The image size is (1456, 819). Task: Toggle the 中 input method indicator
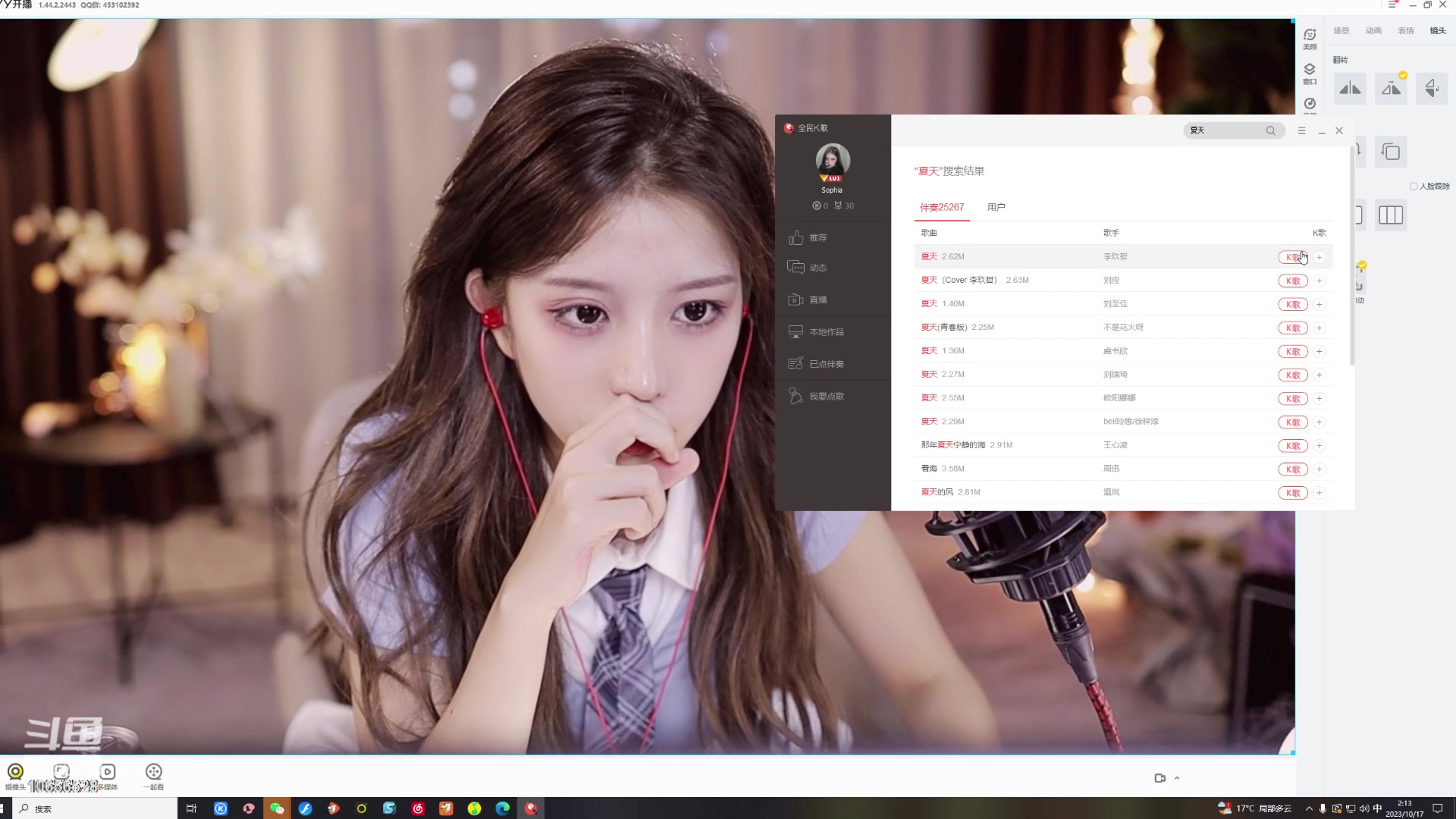coord(1378,808)
